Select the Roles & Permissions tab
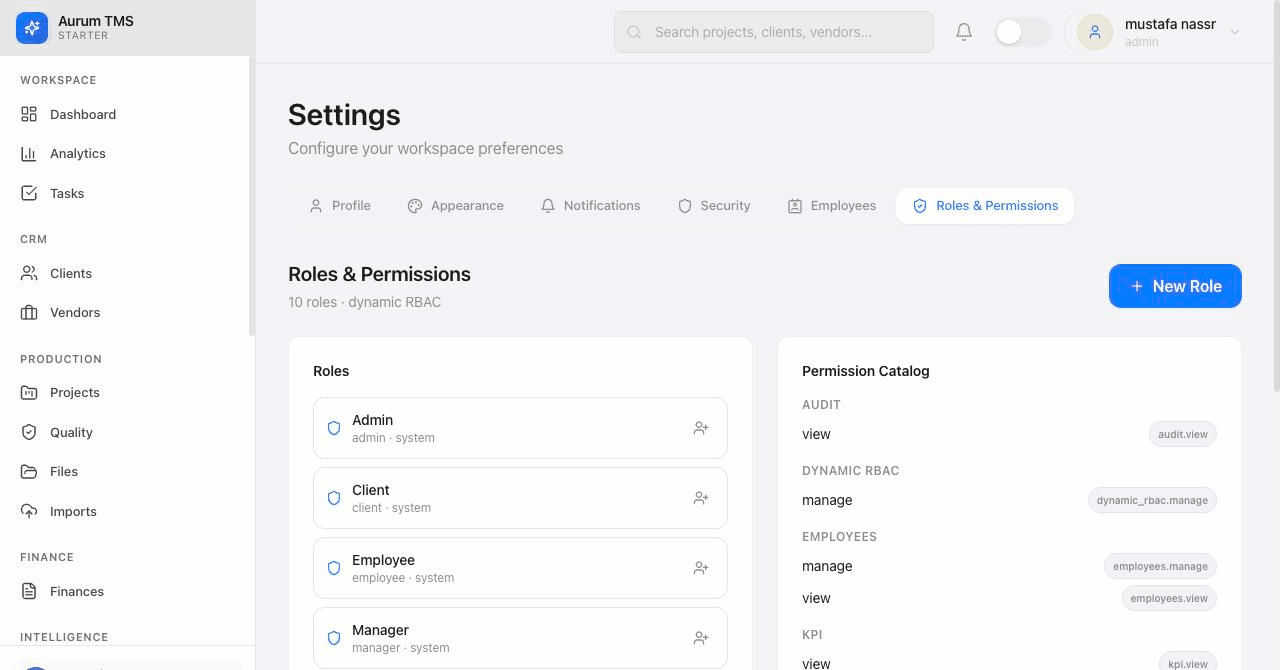Screen dimensions: 1280x670 coord(985,206)
